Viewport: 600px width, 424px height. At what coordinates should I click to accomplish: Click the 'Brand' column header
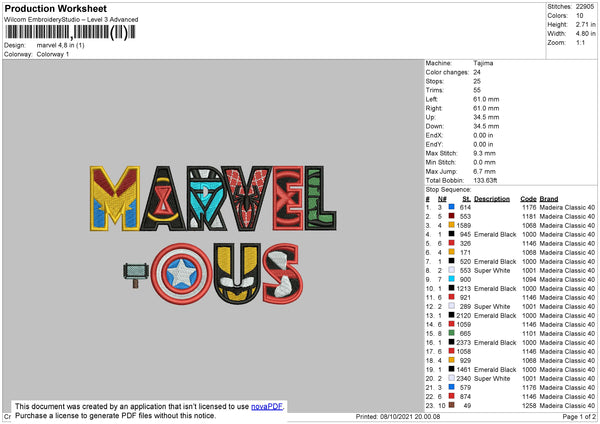click(549, 199)
